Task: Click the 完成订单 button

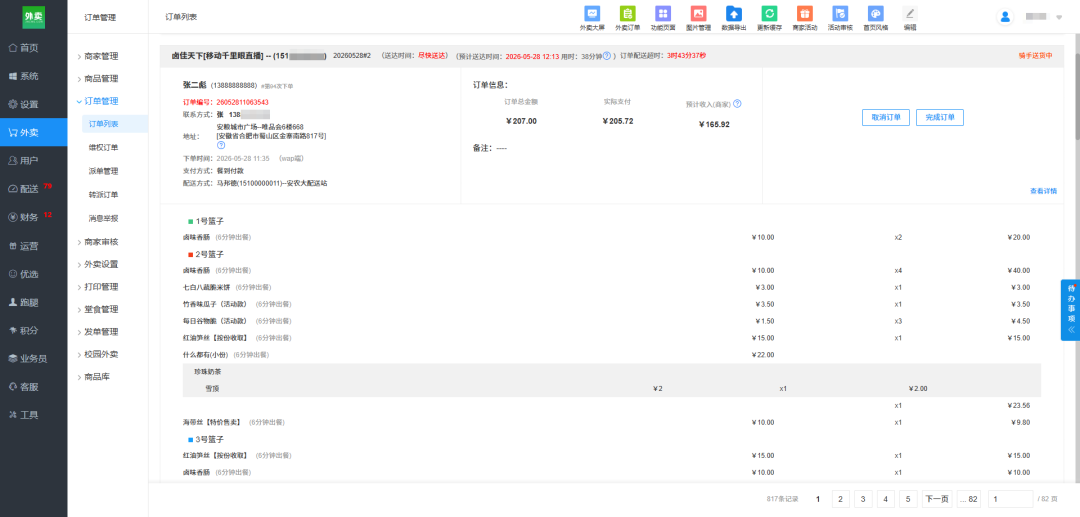Action: pos(939,118)
